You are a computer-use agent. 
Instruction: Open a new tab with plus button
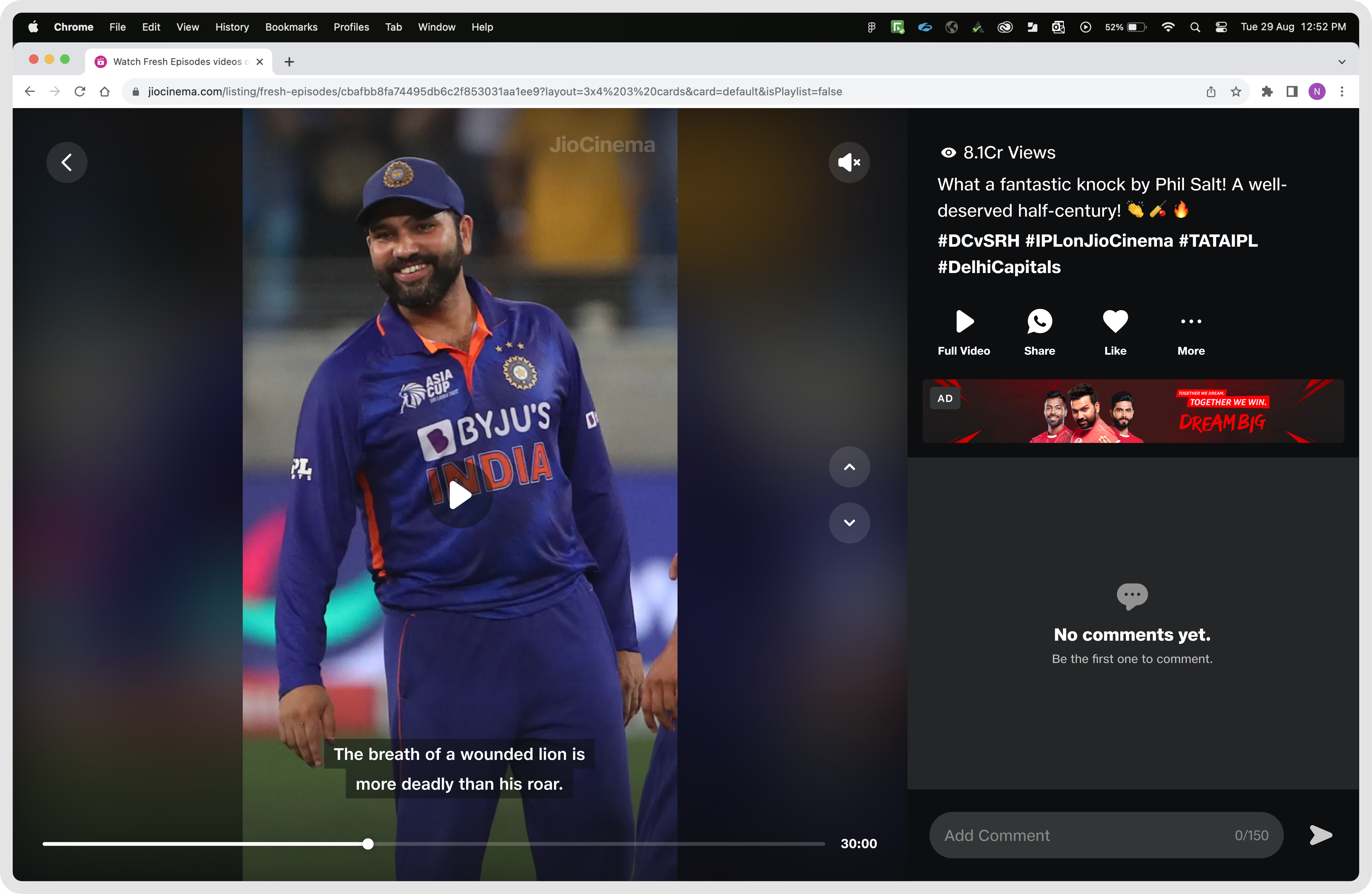pyautogui.click(x=289, y=62)
